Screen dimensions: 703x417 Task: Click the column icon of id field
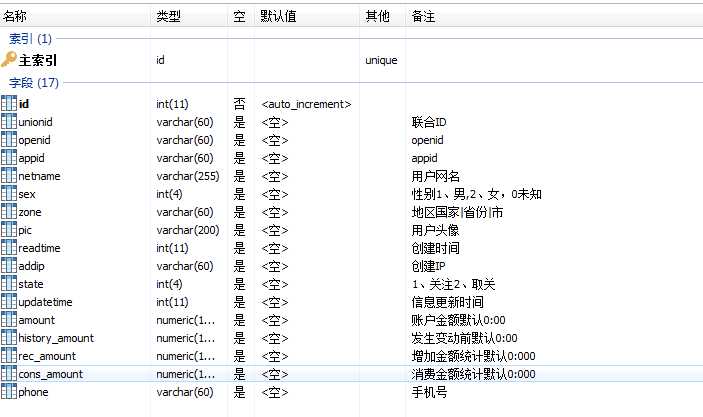9,104
